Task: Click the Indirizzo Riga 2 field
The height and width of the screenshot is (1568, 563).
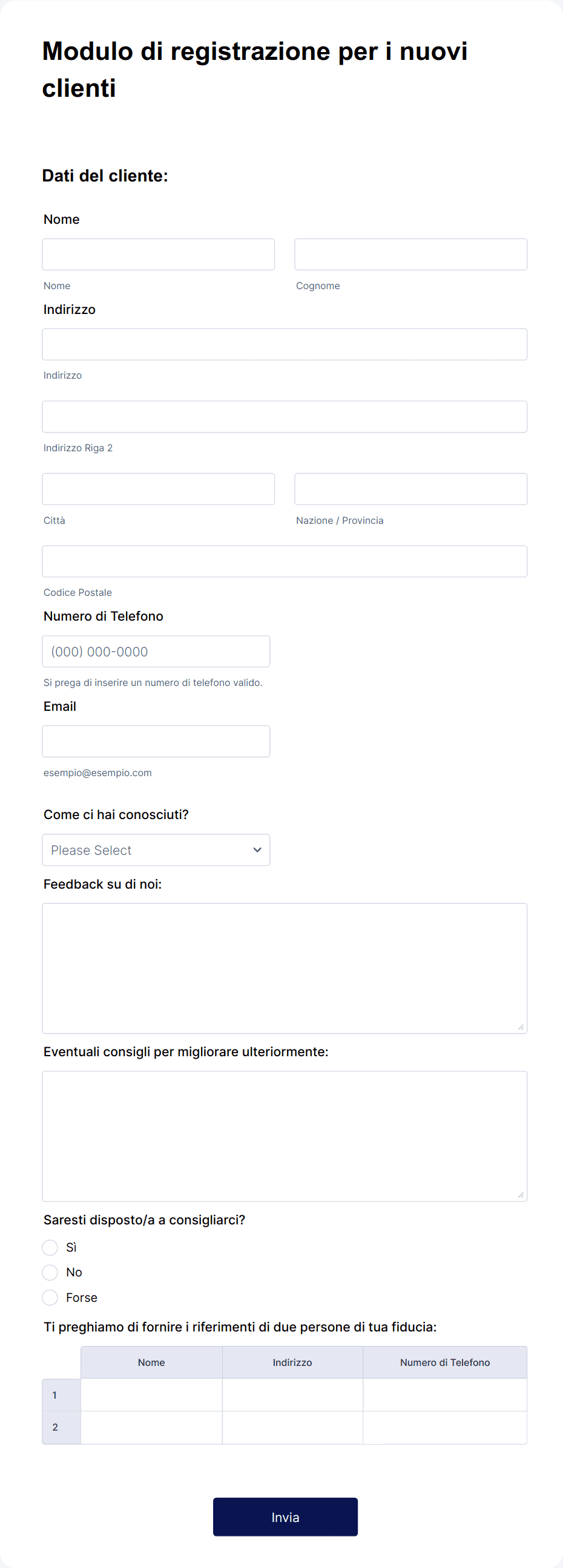Action: (x=285, y=417)
